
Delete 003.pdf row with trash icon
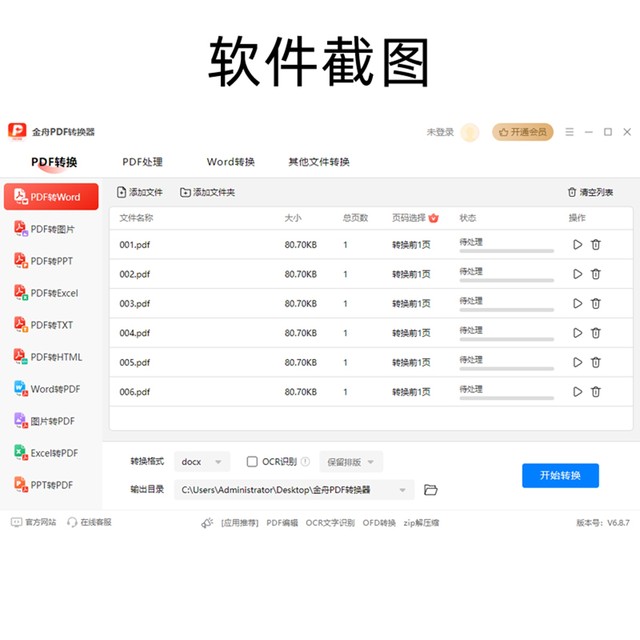596,303
